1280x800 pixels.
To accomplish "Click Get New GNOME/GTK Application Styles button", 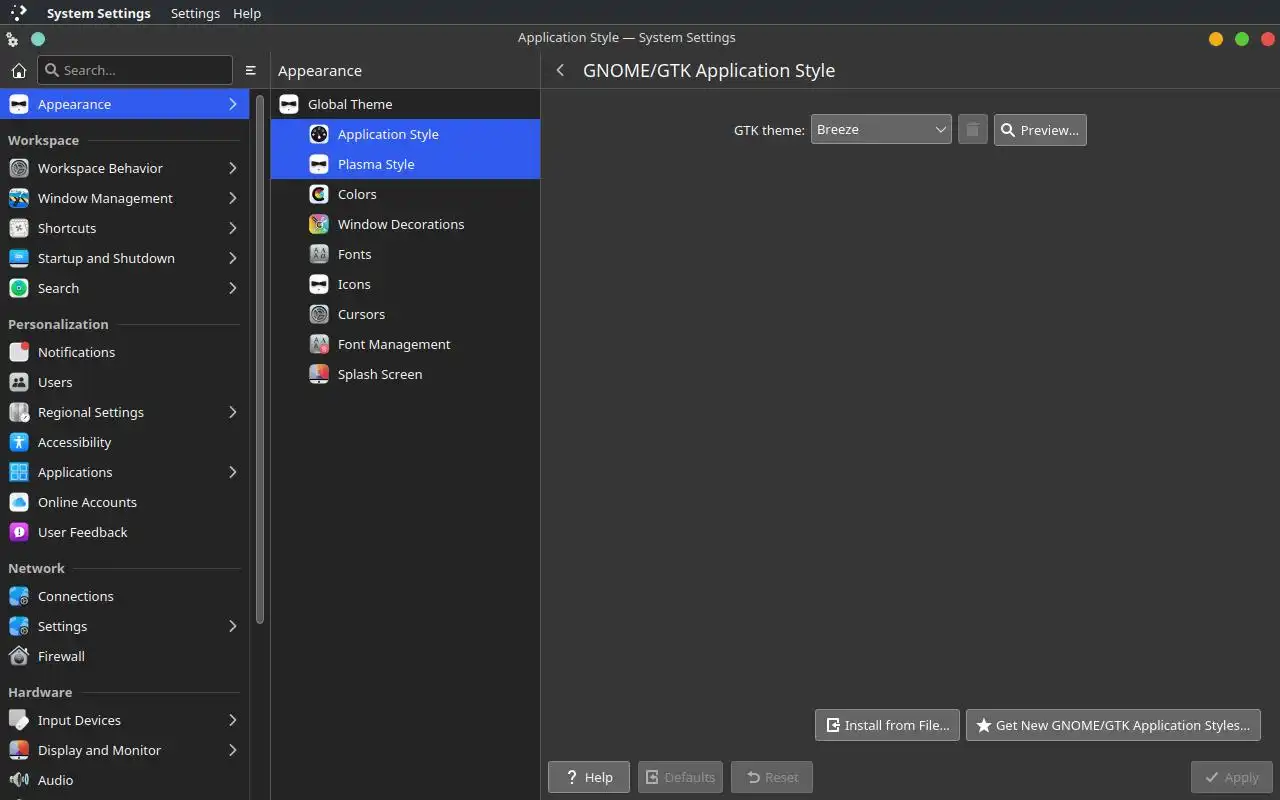I will (x=1113, y=725).
